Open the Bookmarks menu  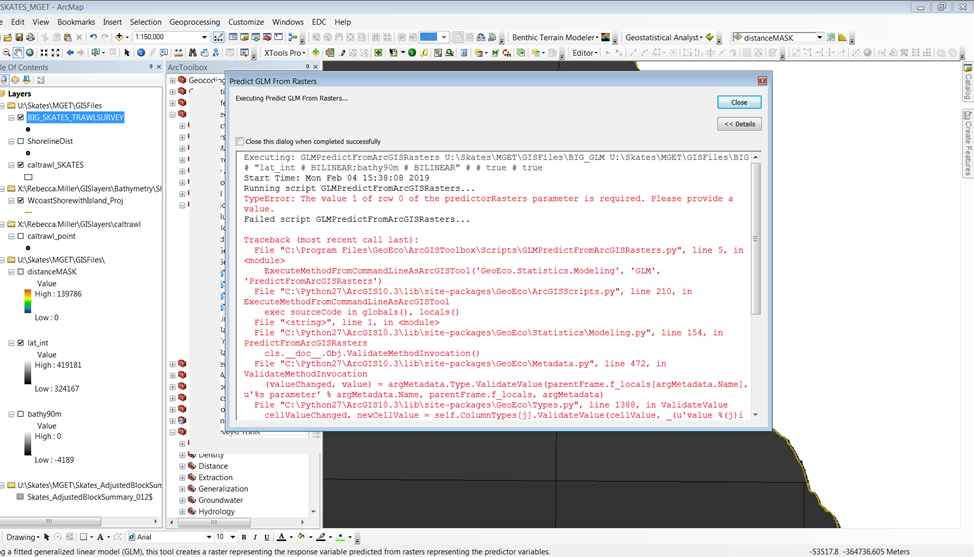point(76,22)
